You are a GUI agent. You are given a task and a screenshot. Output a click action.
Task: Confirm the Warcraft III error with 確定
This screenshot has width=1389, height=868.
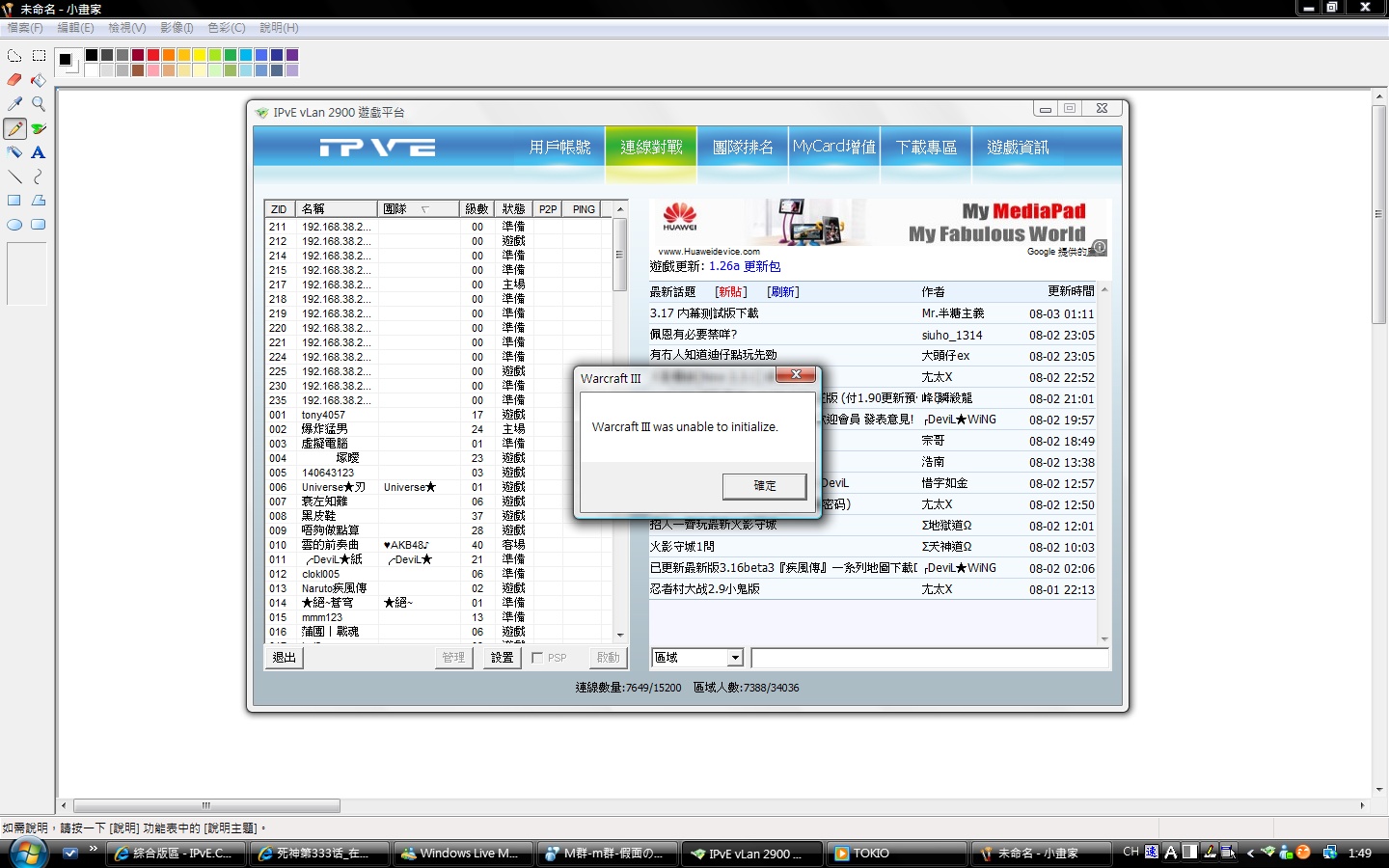click(765, 486)
